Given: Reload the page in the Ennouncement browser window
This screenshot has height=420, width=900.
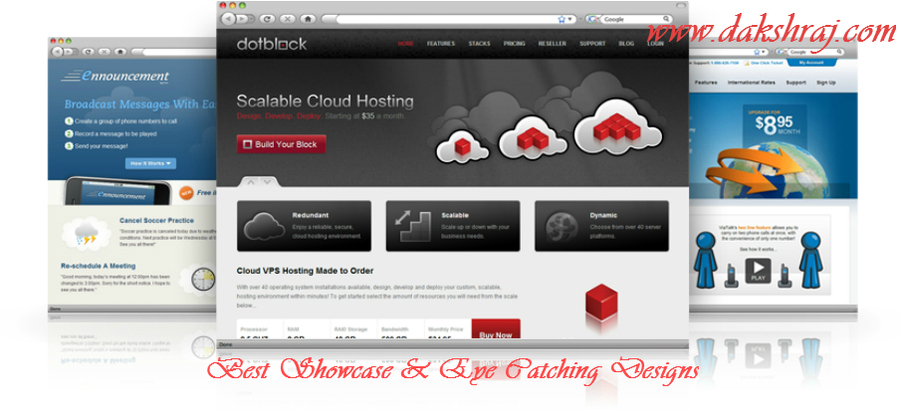Looking at the screenshot, I should pyautogui.click(x=88, y=52).
